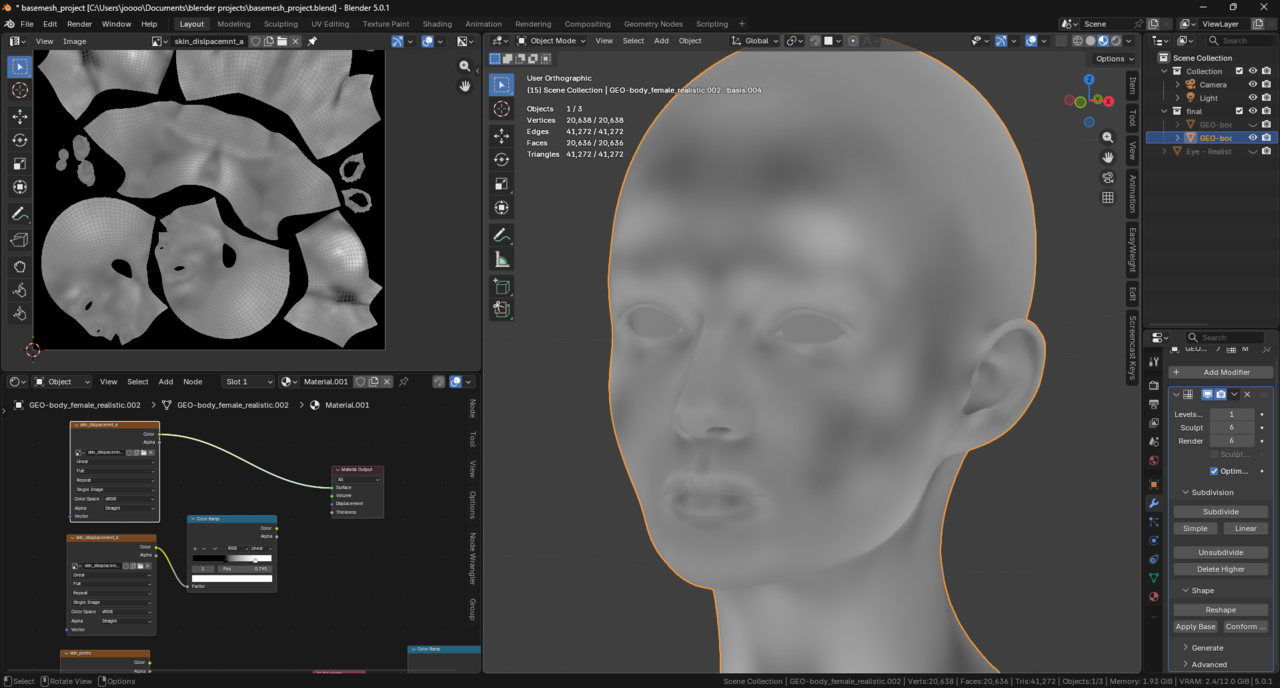Select the Transform tool in 3D viewport

point(502,208)
